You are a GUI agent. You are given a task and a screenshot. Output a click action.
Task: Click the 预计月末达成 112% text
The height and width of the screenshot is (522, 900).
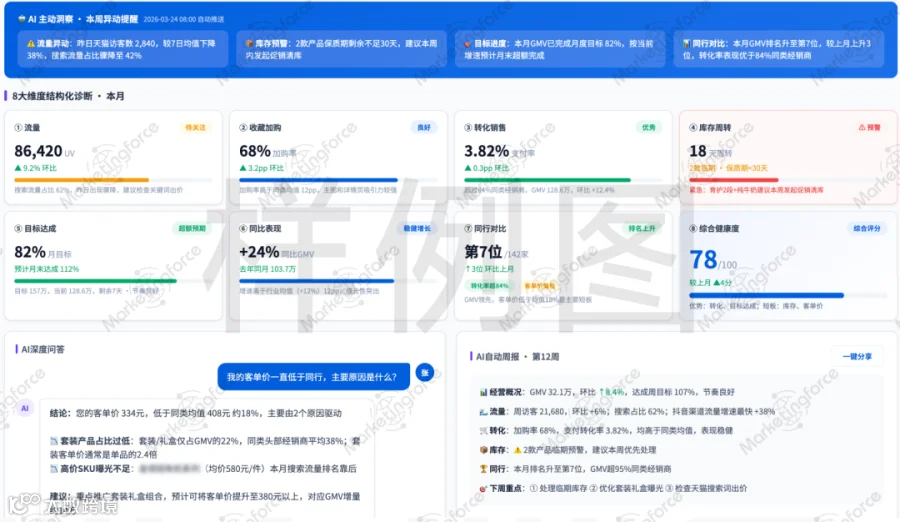click(x=46, y=269)
